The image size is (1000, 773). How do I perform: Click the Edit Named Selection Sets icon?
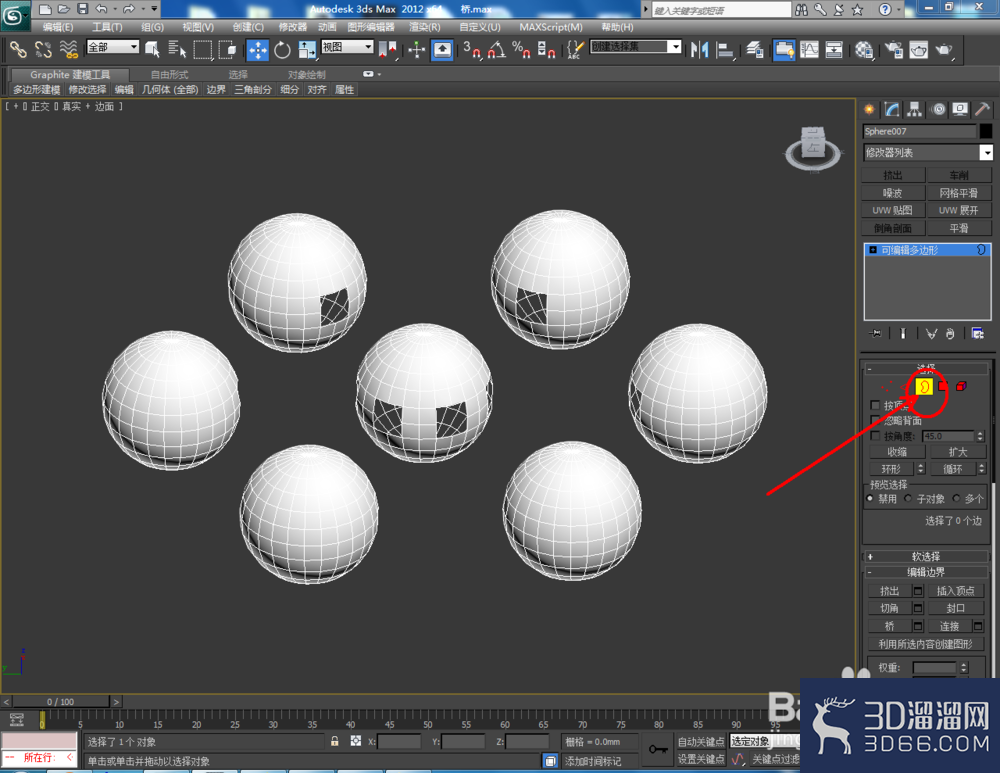click(575, 50)
